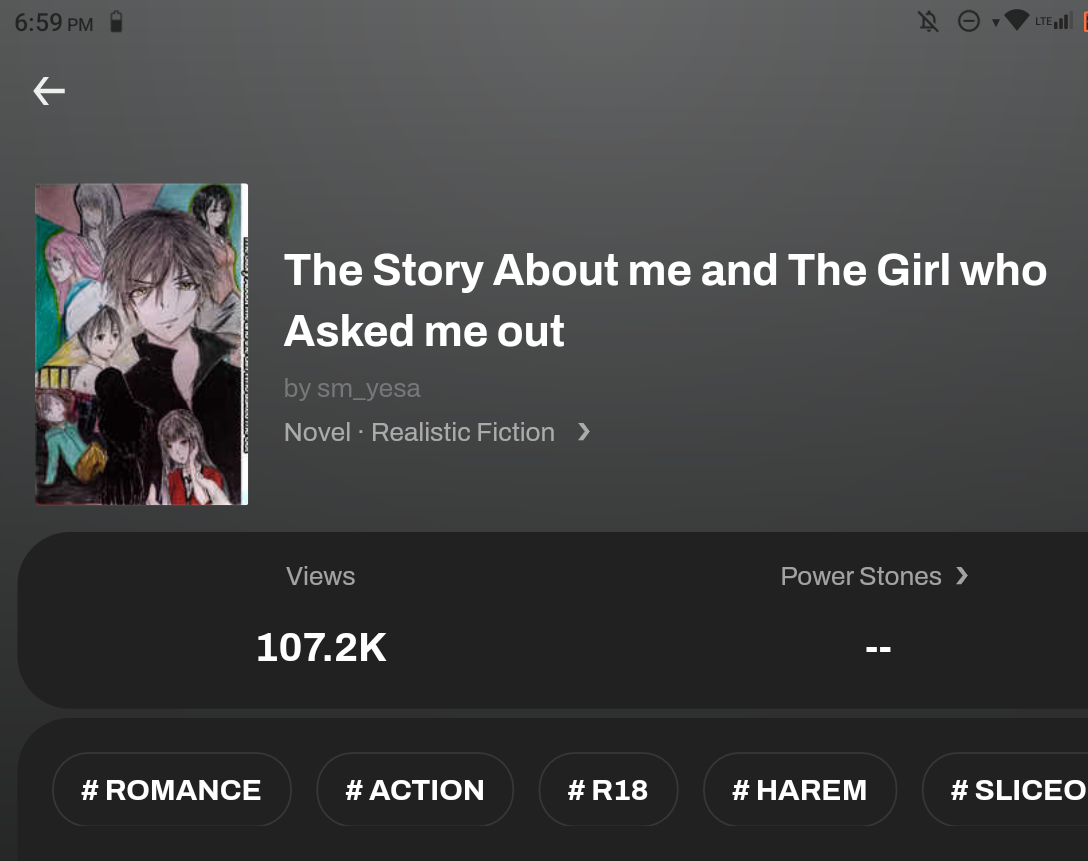Image resolution: width=1088 pixels, height=861 pixels.
Task: Open the # HAREM tag
Action: point(800,790)
